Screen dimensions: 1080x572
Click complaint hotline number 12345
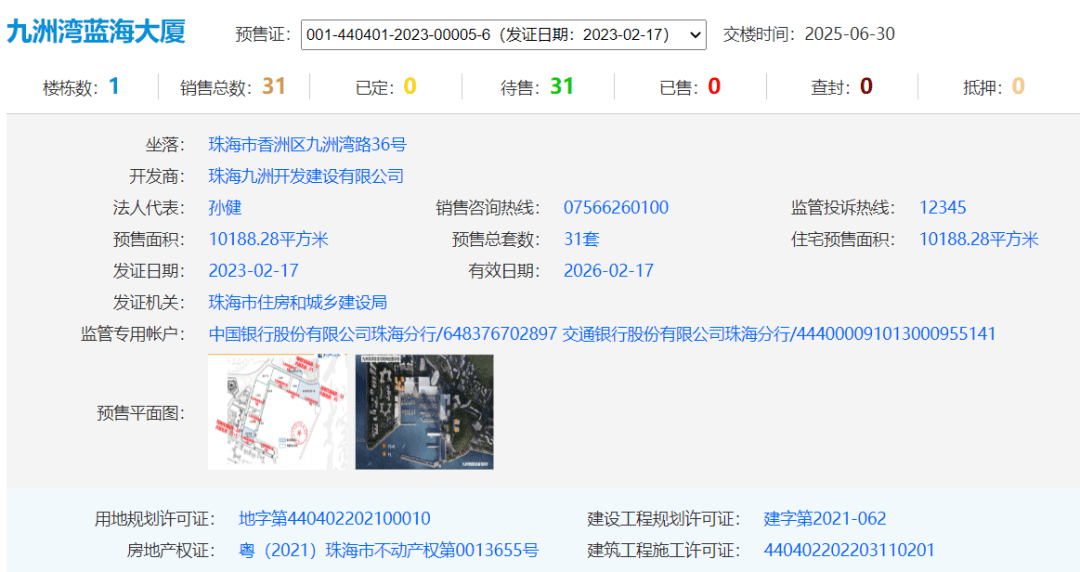942,208
